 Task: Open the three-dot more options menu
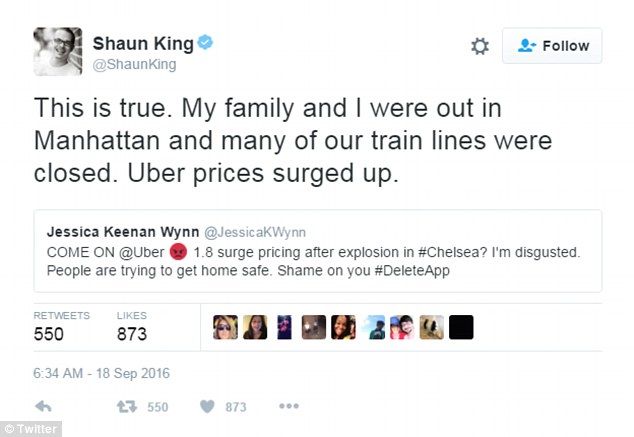click(x=288, y=407)
